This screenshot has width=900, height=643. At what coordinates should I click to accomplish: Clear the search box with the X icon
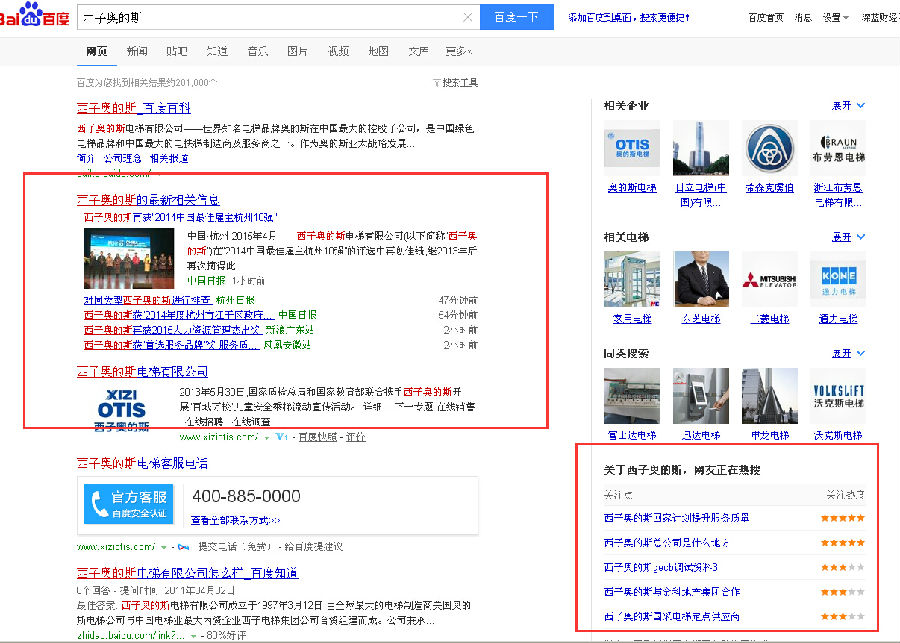[467, 17]
